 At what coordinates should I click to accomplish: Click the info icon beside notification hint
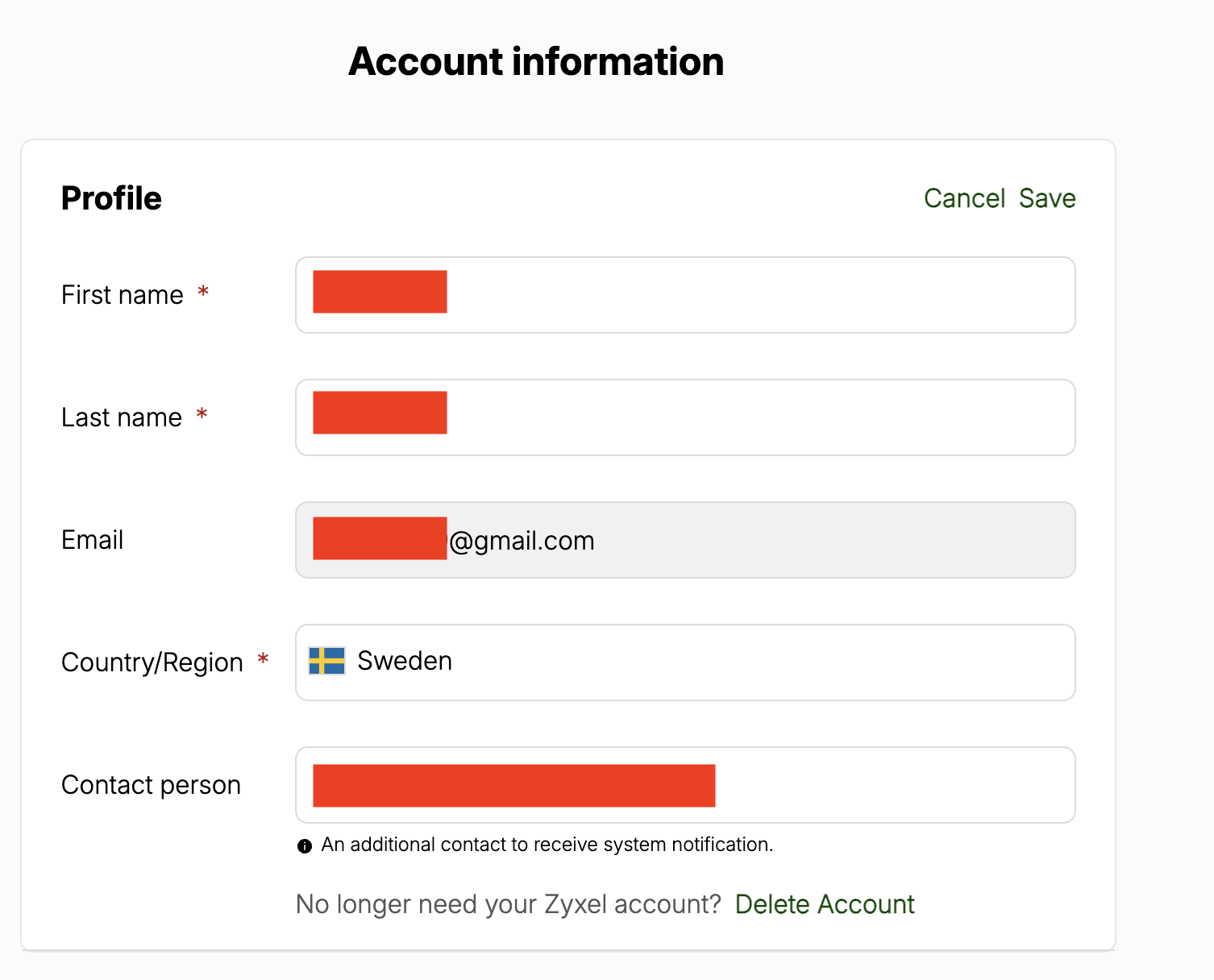click(305, 846)
